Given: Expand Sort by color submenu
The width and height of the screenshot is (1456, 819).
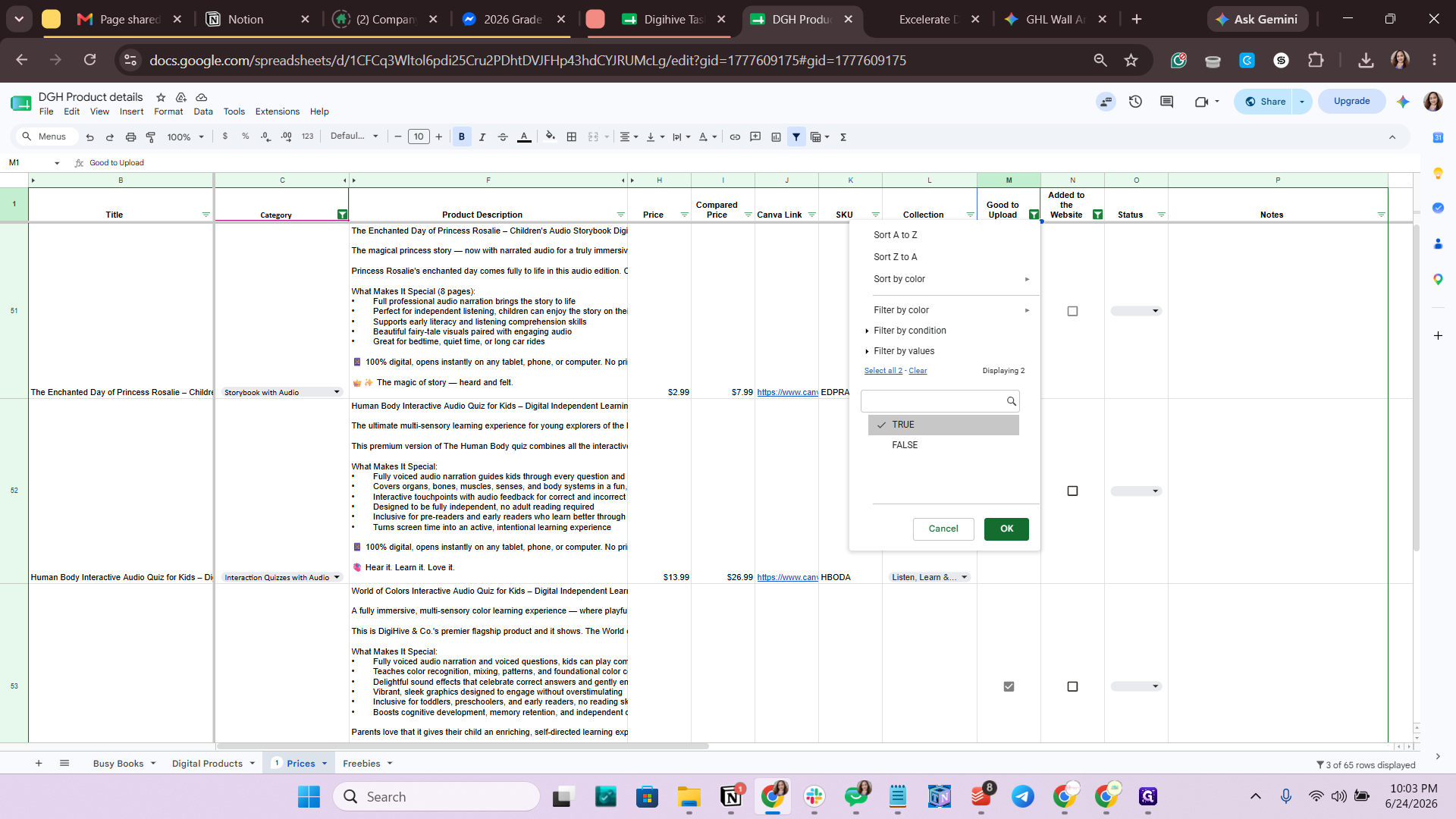Looking at the screenshot, I should coord(951,279).
